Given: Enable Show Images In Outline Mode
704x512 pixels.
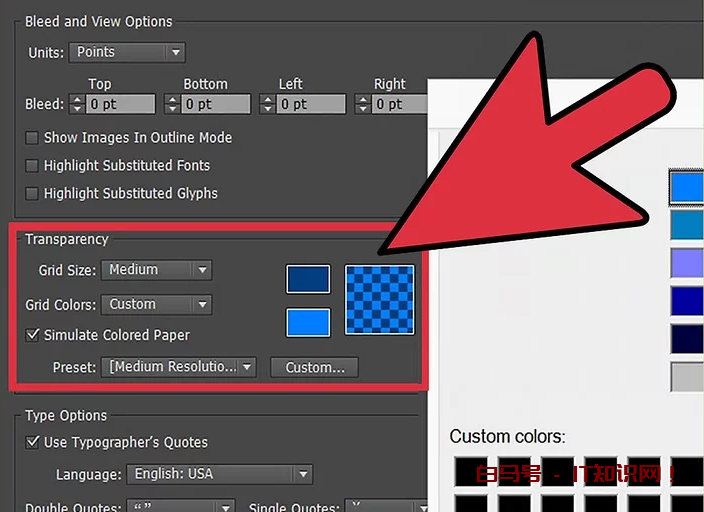Looking at the screenshot, I should [33, 138].
